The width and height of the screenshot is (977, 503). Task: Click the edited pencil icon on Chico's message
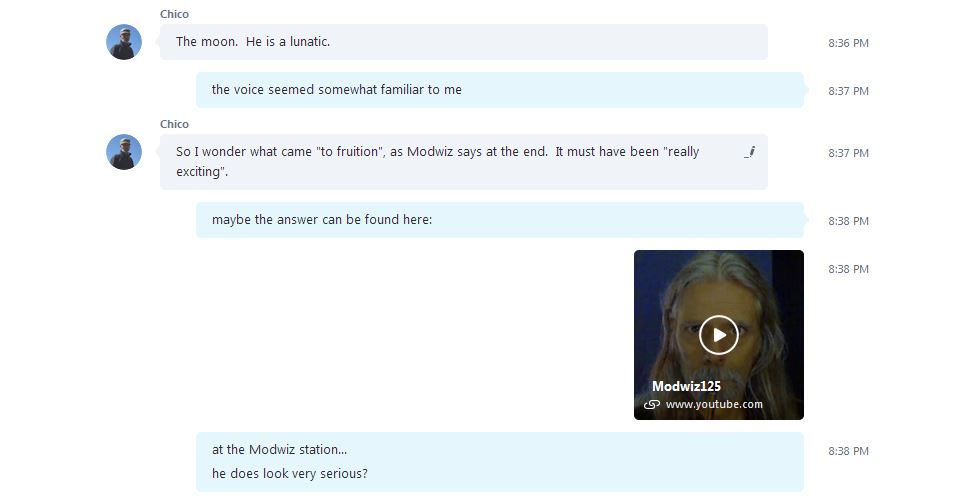[750, 151]
